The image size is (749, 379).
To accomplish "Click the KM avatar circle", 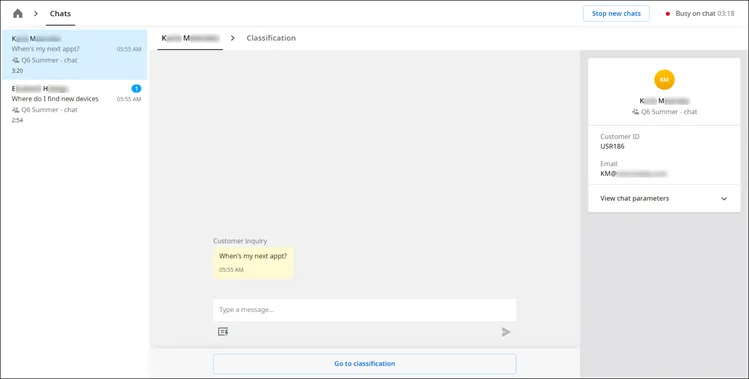I will (664, 79).
